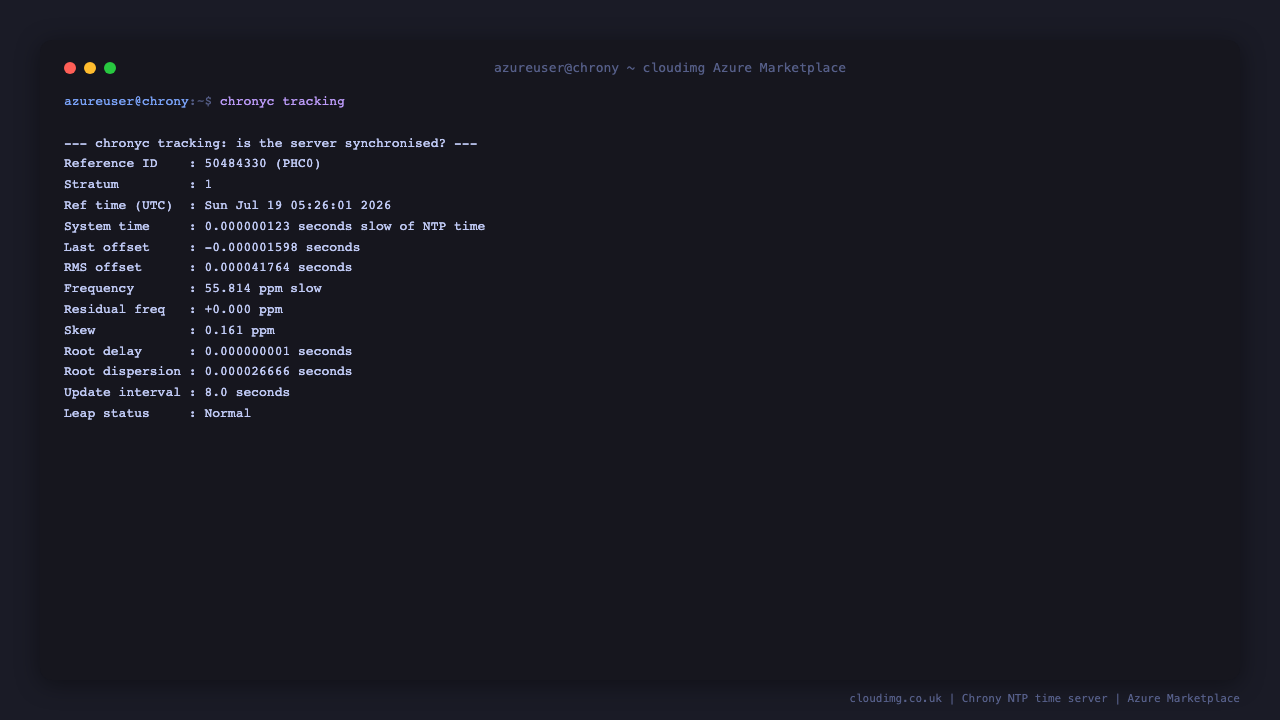The width and height of the screenshot is (1280, 720).
Task: Click the value '0.000026666 seconds'
Action: pyautogui.click(x=278, y=372)
